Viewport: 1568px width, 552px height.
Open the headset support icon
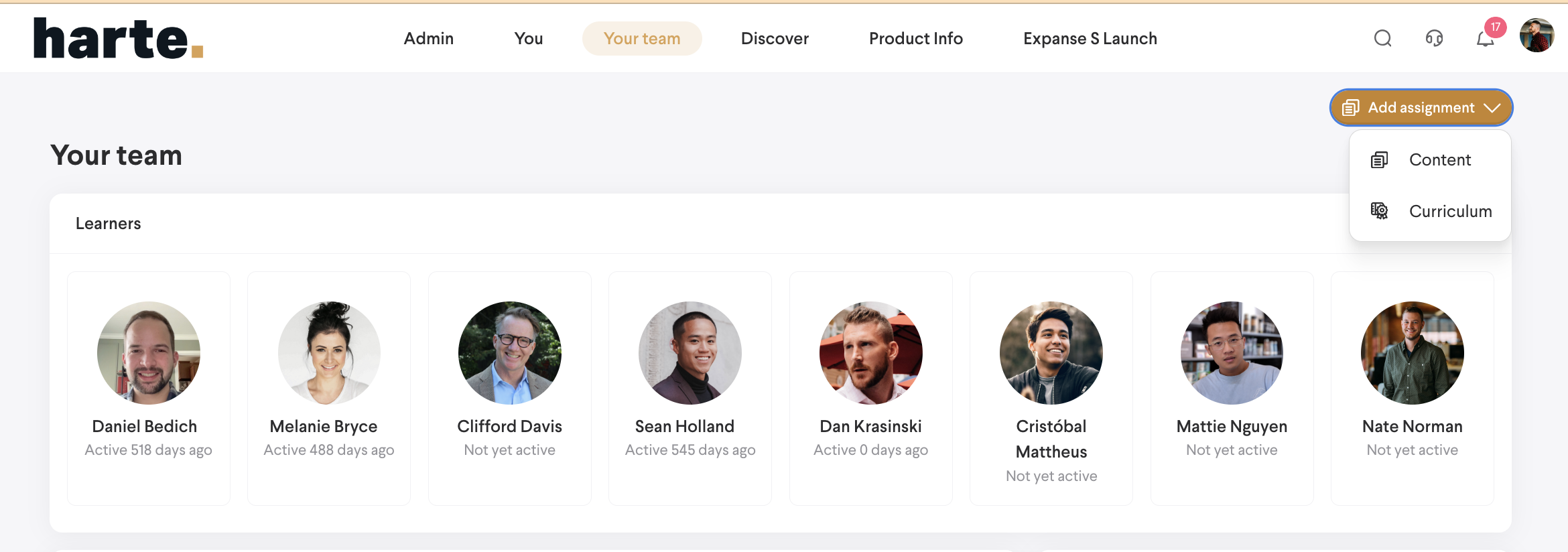click(x=1434, y=38)
